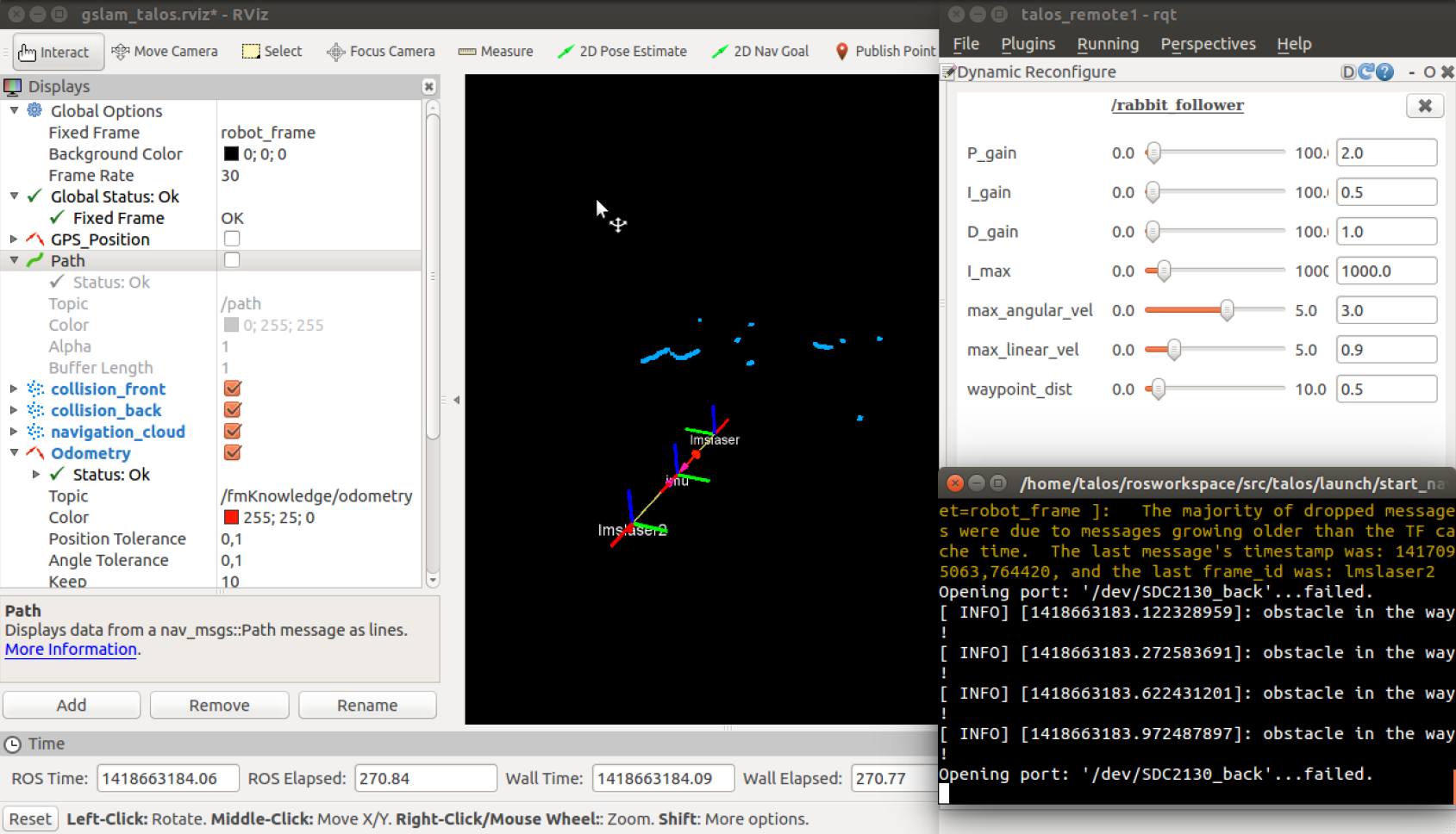Viewport: 1456px width, 834px height.
Task: Click the max_angular_vel slider handle
Action: coord(1226,310)
